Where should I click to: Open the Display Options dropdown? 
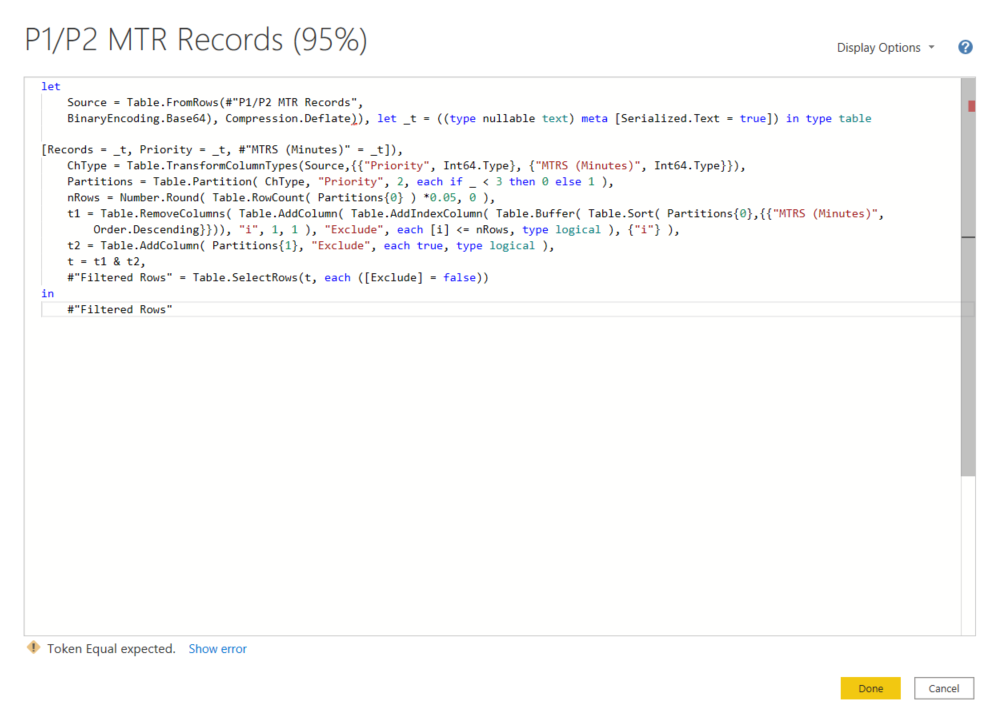pos(880,47)
